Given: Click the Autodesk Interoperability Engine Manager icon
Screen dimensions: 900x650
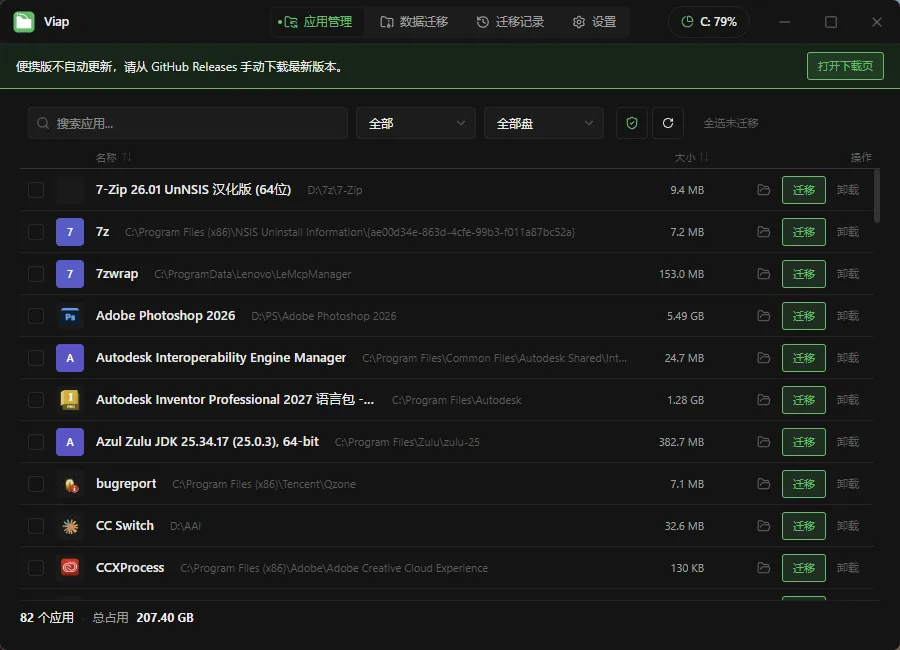Looking at the screenshot, I should click(70, 358).
